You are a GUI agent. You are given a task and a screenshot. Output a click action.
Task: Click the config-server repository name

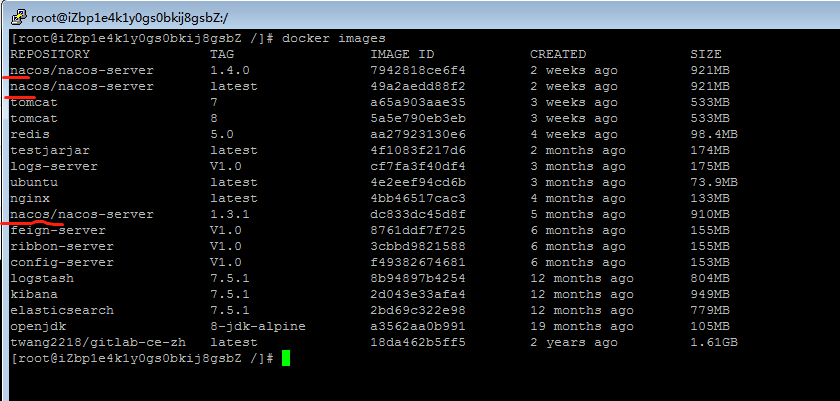pyautogui.click(x=62, y=262)
